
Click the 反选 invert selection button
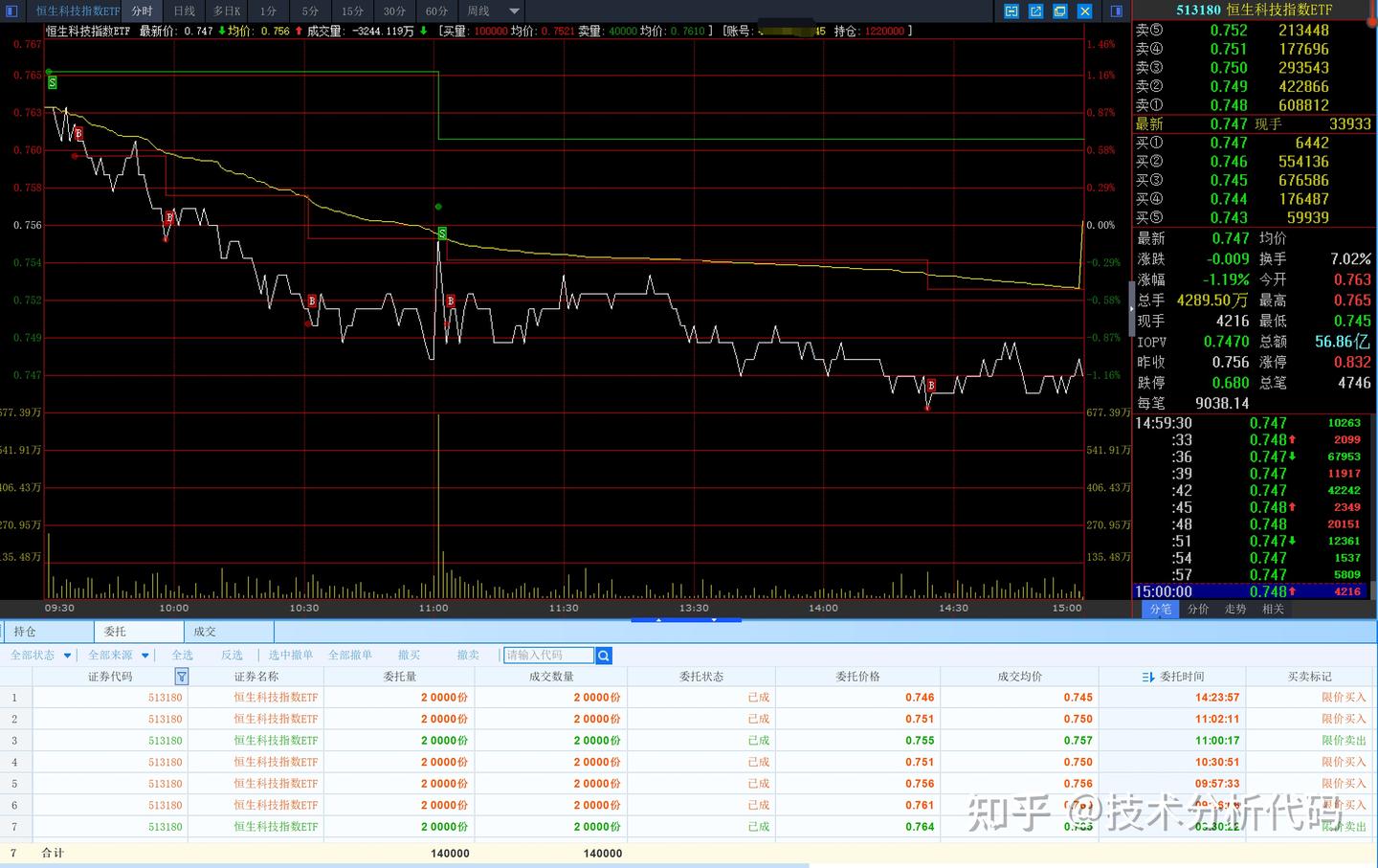click(x=232, y=656)
